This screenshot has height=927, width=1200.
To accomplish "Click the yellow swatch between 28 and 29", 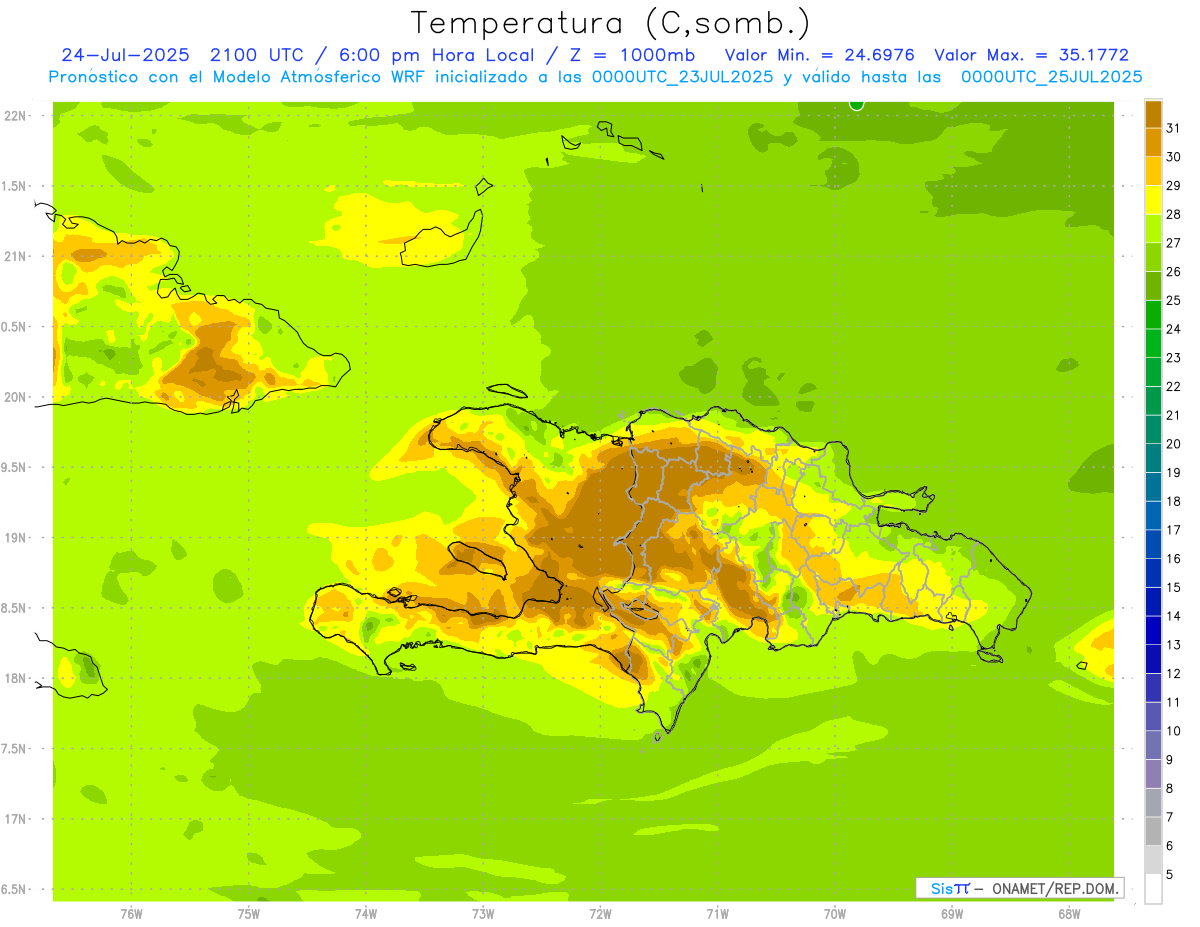I will [x=1153, y=200].
